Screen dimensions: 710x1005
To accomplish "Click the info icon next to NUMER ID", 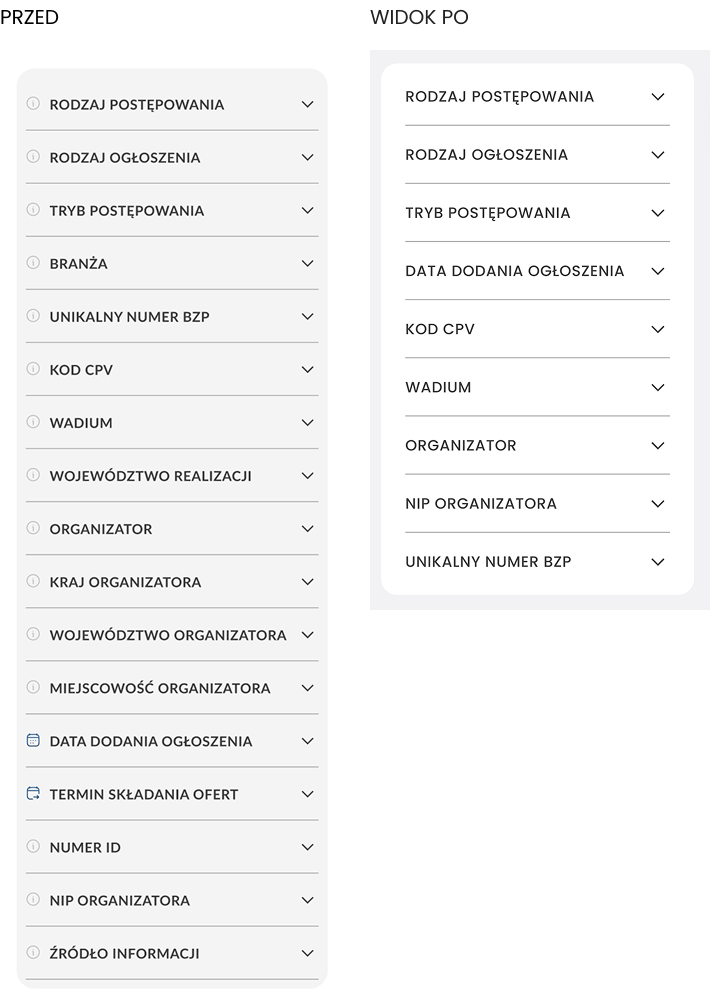I will click(x=33, y=846).
